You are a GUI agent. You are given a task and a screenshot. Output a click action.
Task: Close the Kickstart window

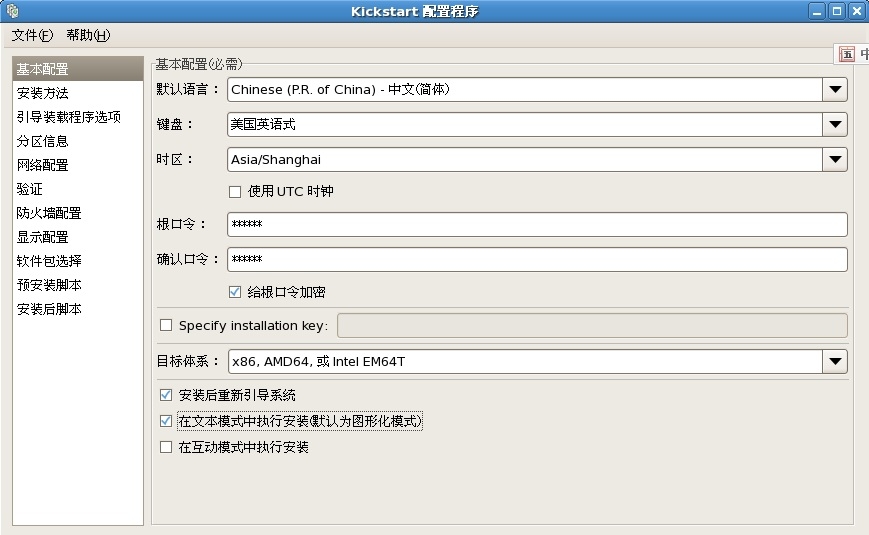pyautogui.click(x=857, y=11)
